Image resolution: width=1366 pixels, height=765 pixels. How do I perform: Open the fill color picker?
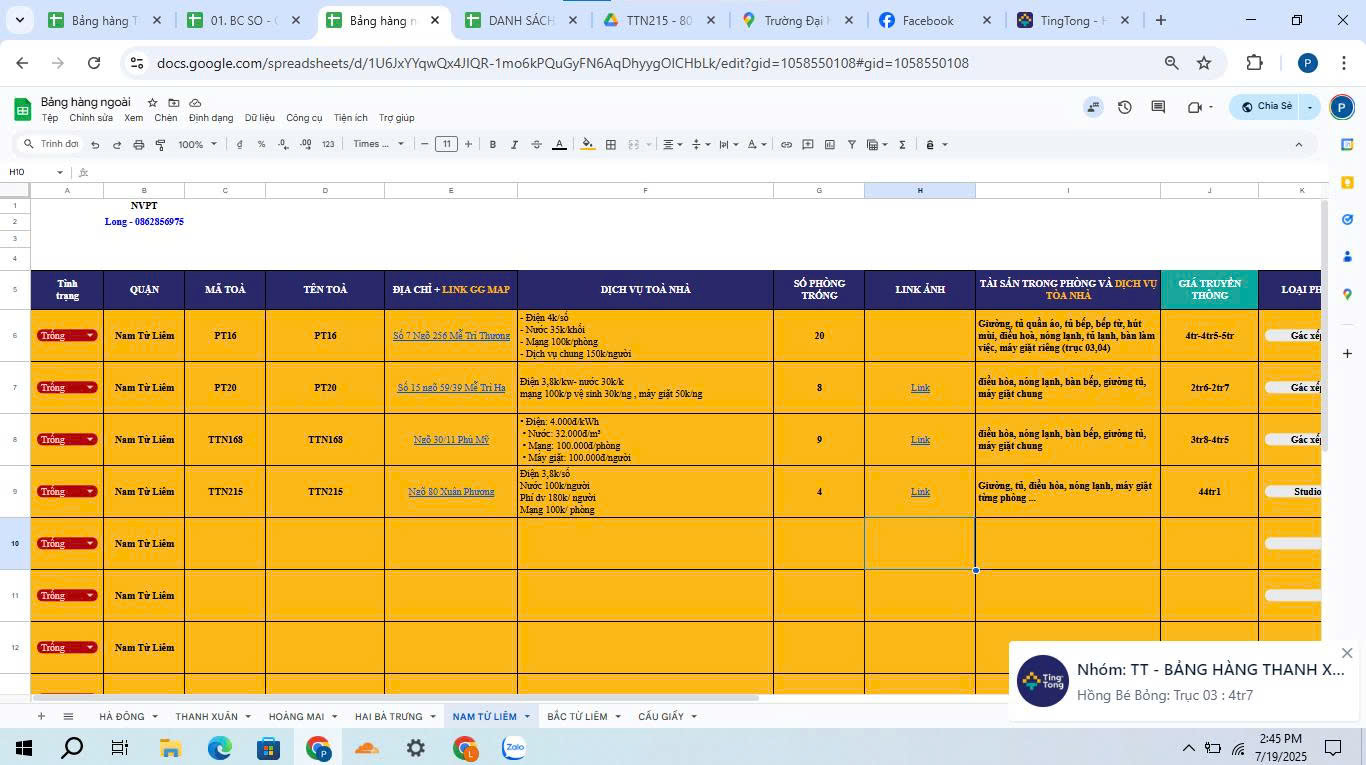coord(588,145)
